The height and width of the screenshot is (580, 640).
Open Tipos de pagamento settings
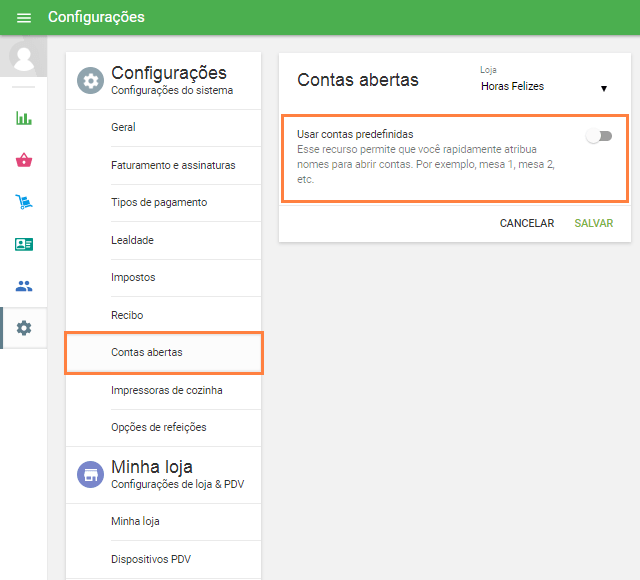click(x=163, y=202)
